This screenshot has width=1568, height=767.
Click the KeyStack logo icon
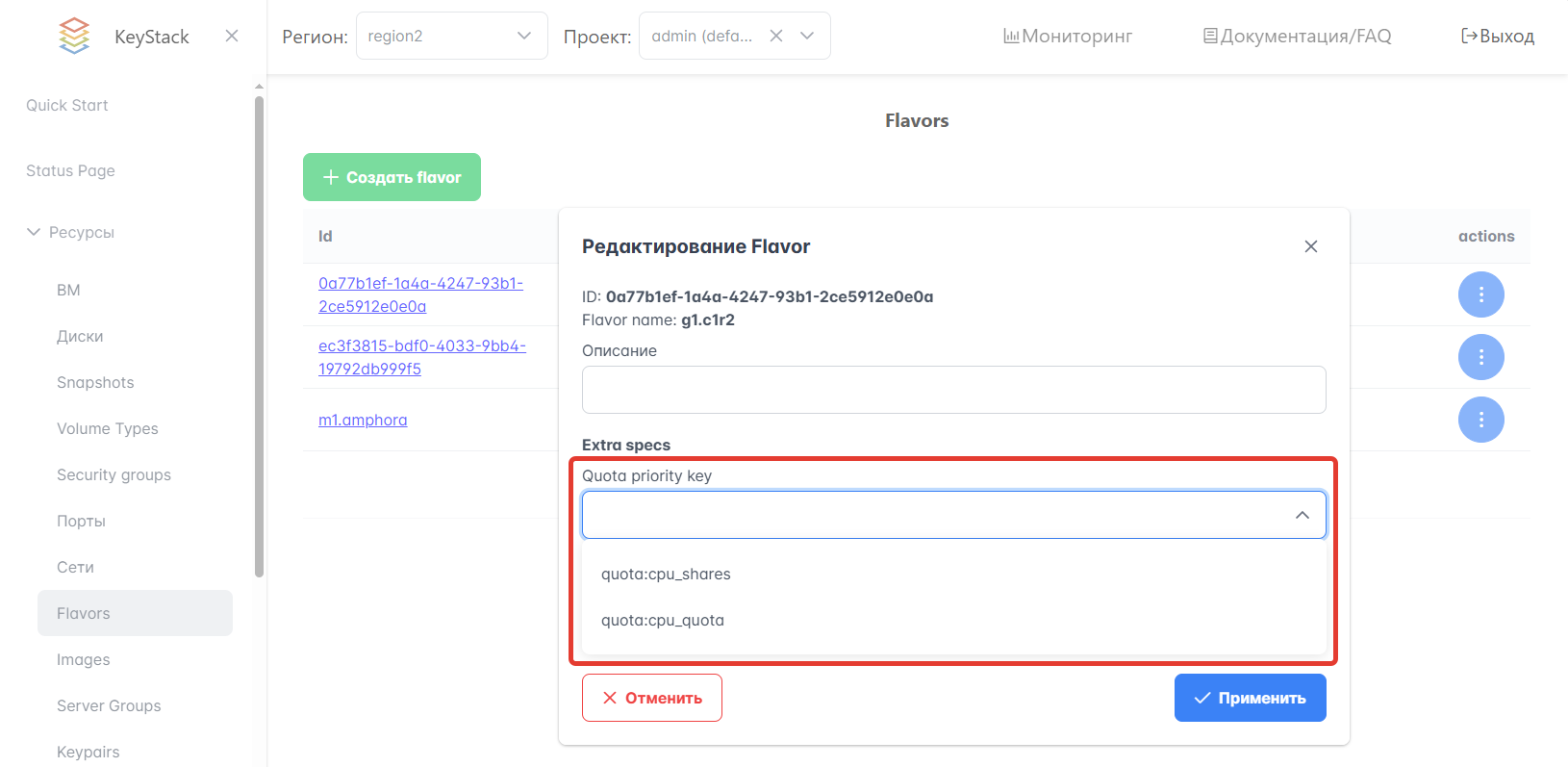click(74, 37)
